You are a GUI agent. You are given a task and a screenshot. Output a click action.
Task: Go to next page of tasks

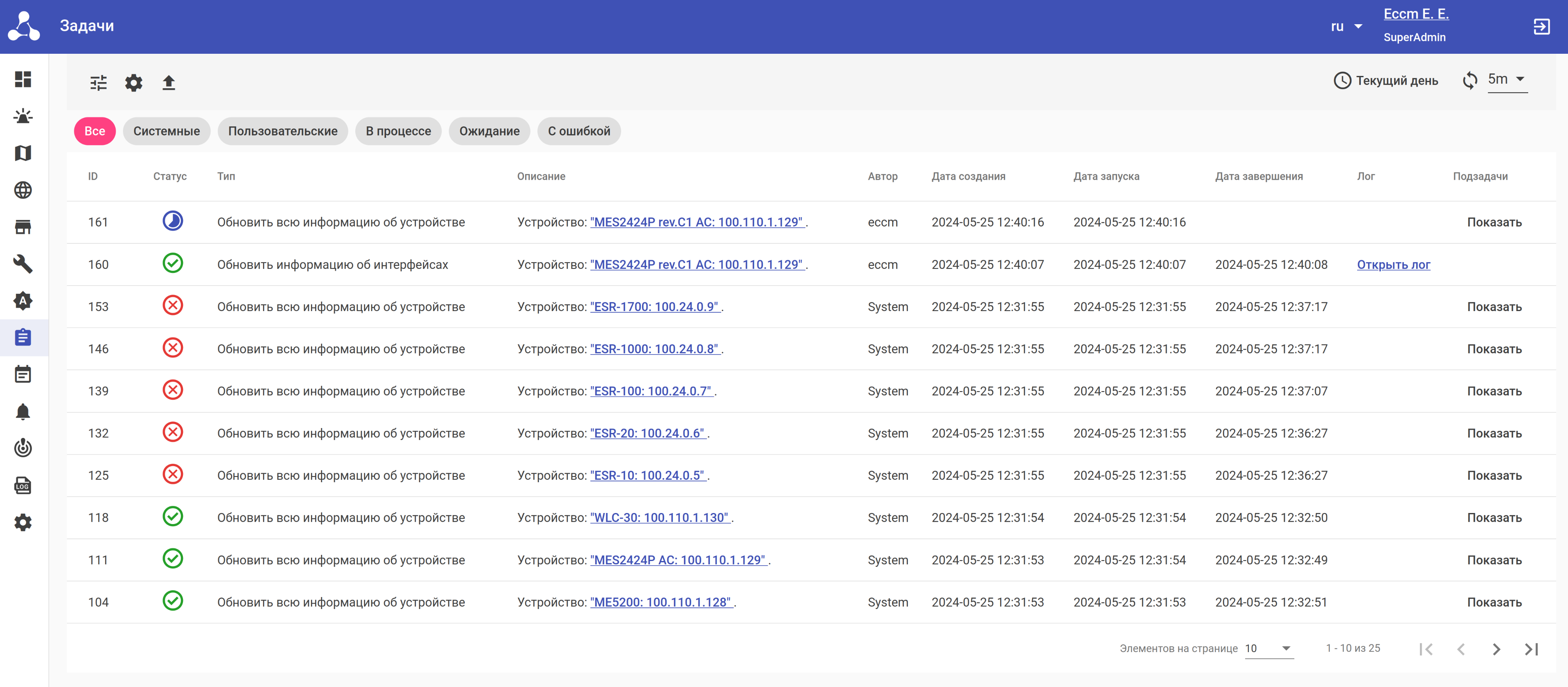(1496, 649)
